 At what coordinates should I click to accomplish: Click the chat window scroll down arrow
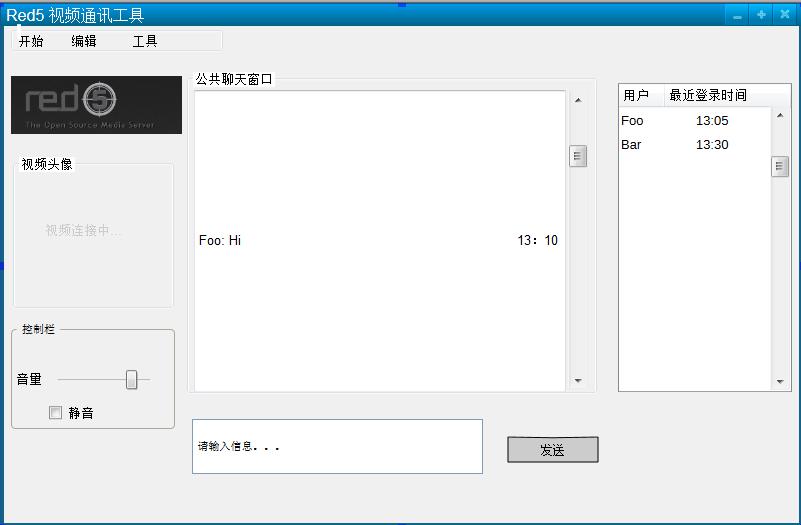click(578, 380)
